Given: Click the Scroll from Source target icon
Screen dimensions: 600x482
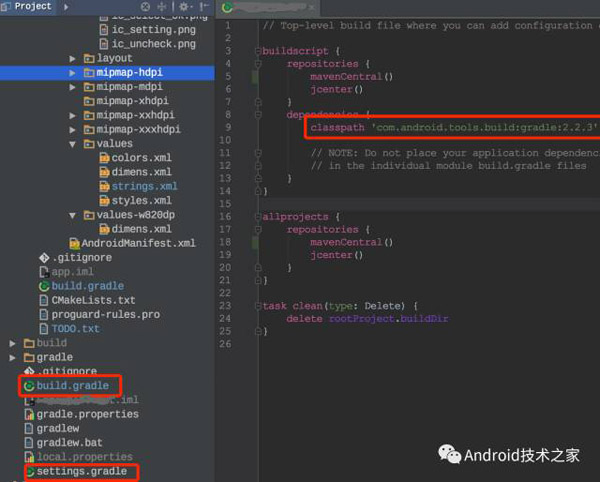Looking at the screenshot, I should click(x=145, y=7).
